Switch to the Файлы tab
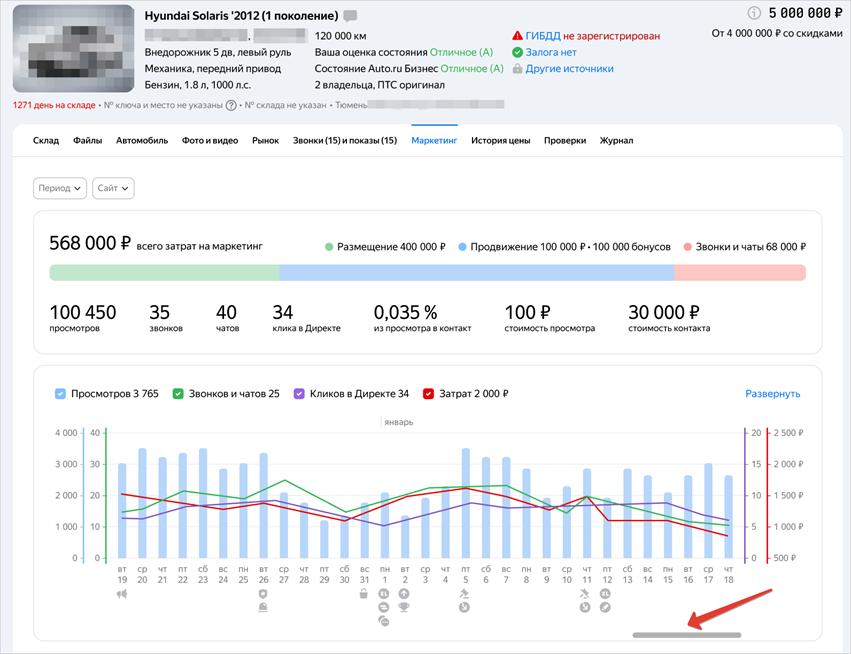 point(87,141)
